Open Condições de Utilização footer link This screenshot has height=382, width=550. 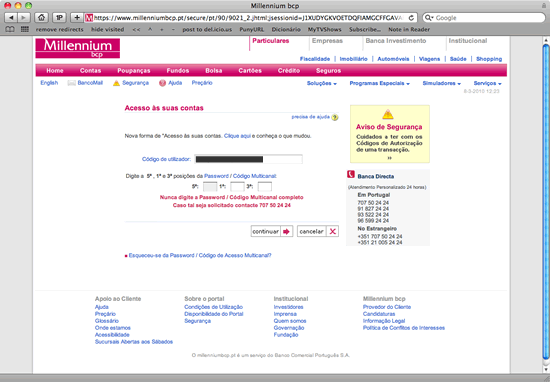click(213, 307)
